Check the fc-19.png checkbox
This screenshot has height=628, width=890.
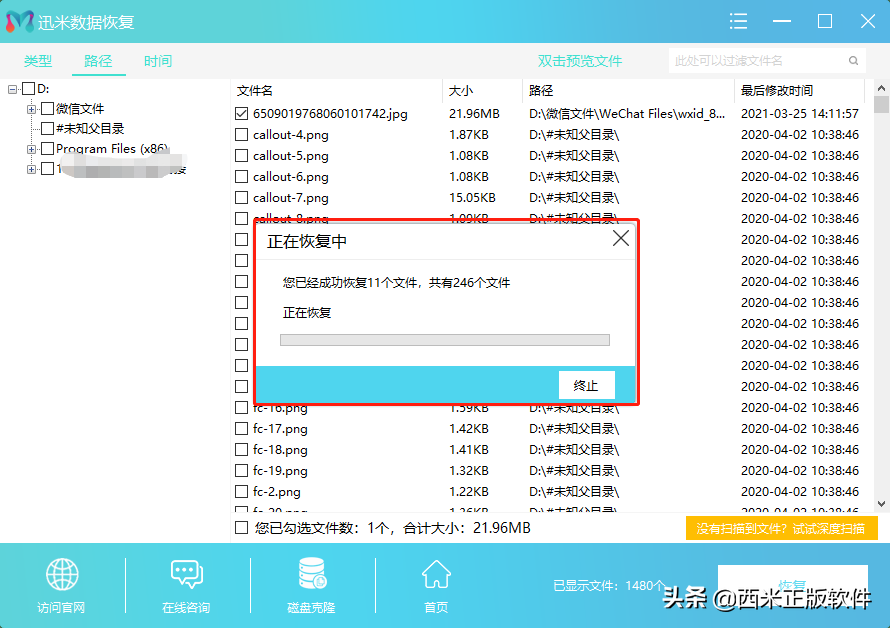pyautogui.click(x=241, y=471)
